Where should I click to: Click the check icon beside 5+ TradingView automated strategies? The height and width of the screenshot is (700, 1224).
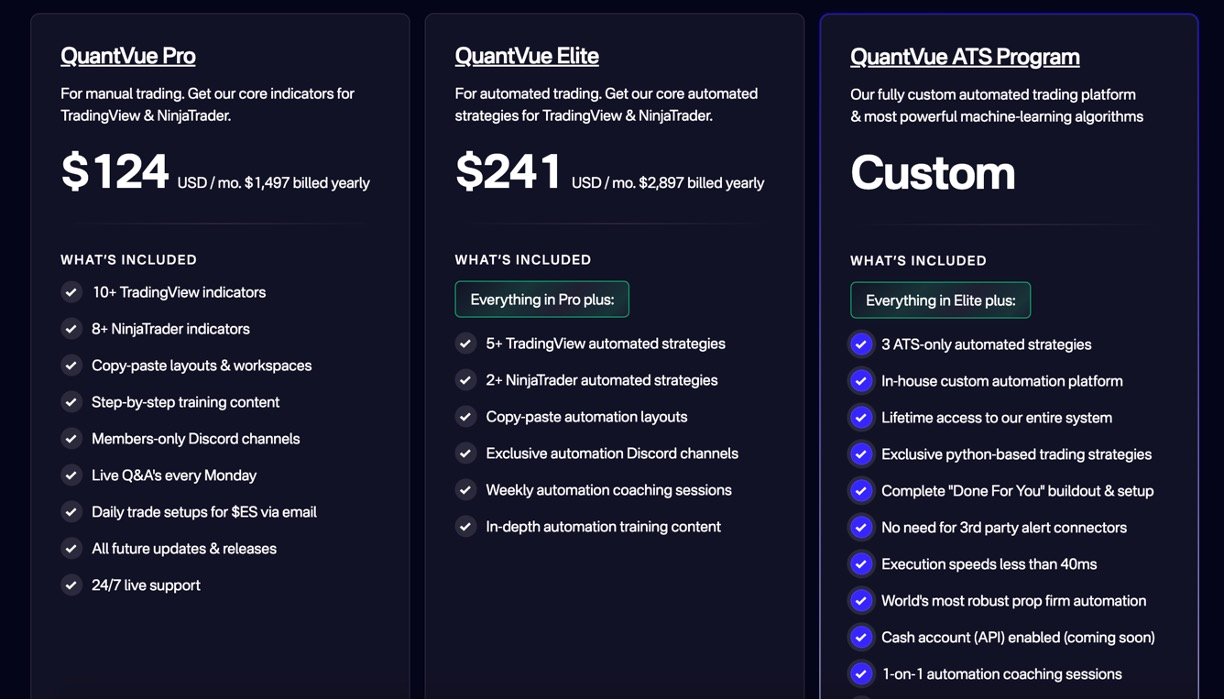(465, 344)
